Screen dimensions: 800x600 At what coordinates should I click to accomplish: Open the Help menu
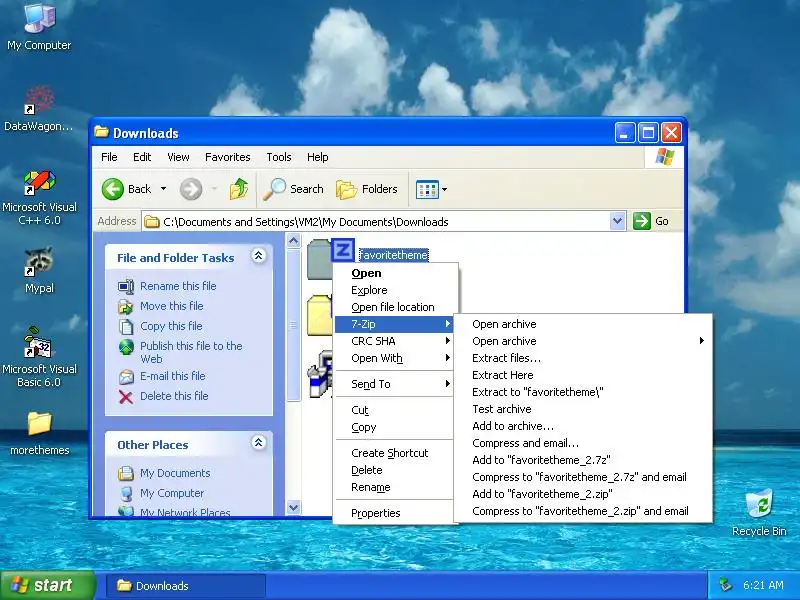point(317,157)
